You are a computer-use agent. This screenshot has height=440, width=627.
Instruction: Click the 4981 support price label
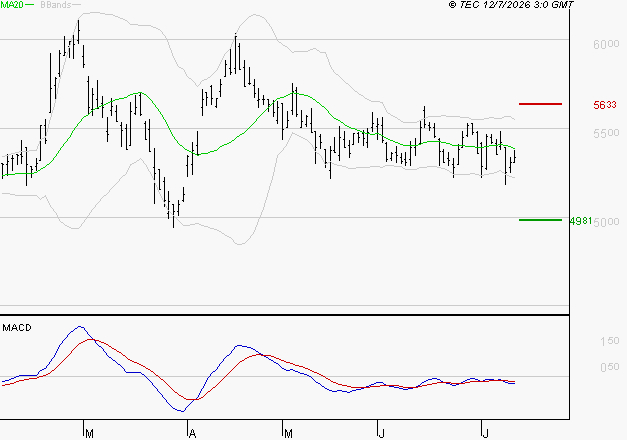coord(581,221)
